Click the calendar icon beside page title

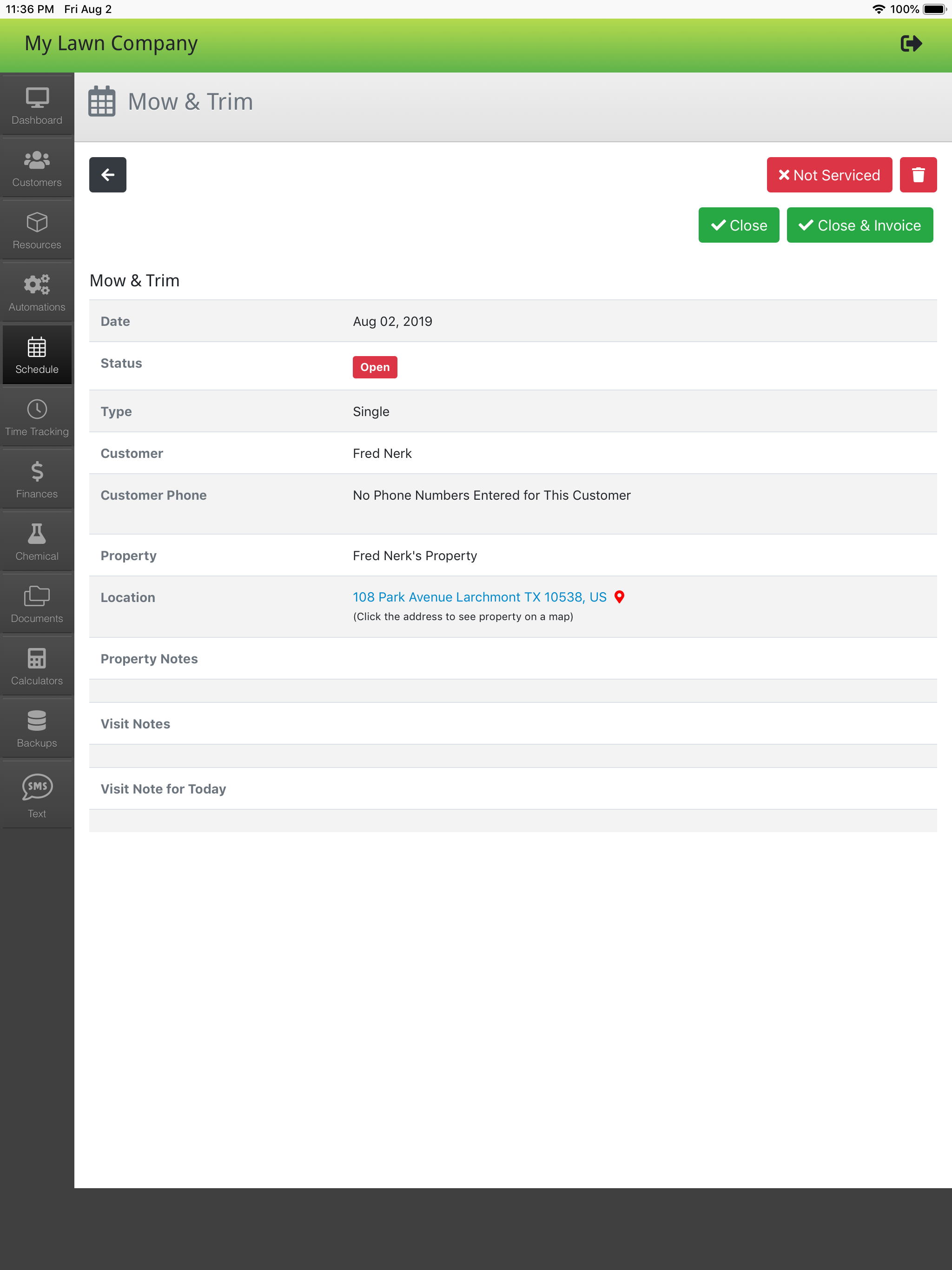[102, 102]
